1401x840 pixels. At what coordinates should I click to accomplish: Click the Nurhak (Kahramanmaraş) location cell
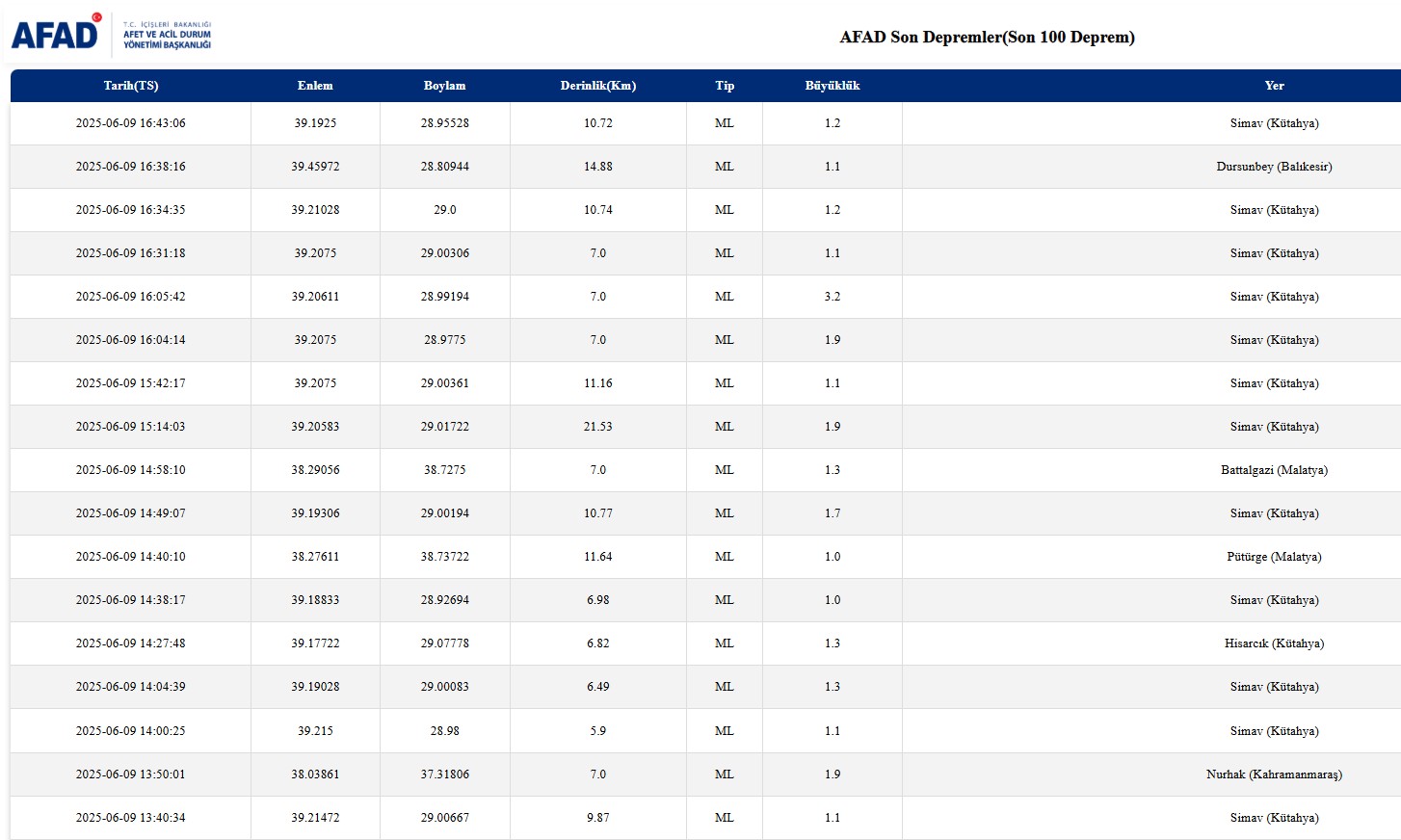pos(1274,774)
